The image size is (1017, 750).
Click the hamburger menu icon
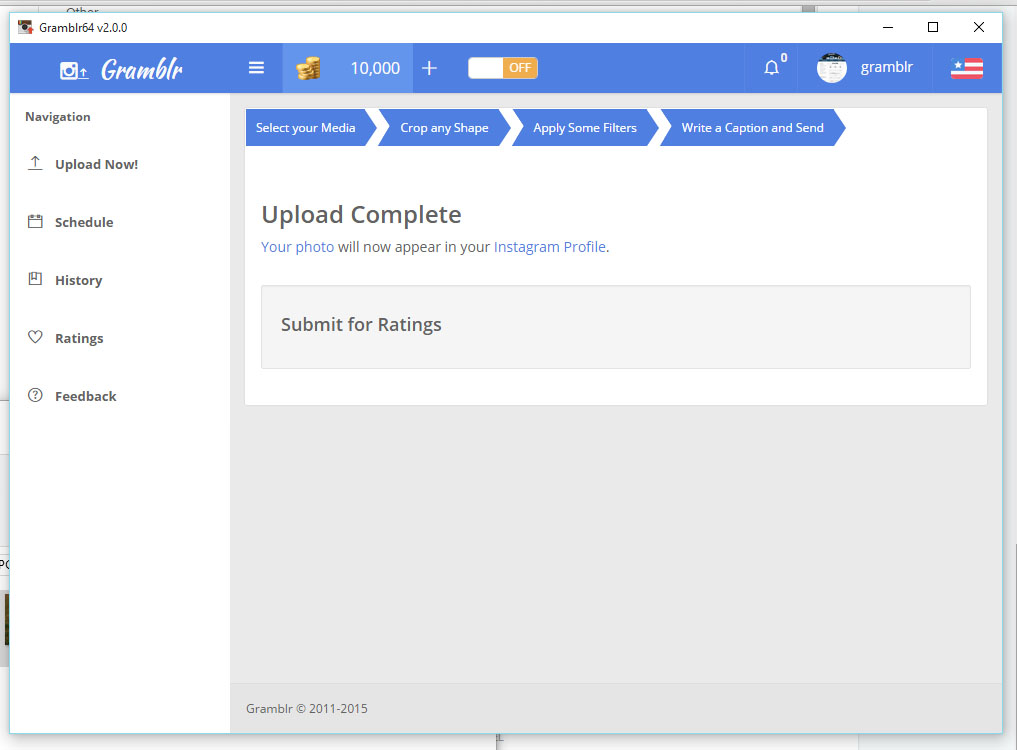256,68
